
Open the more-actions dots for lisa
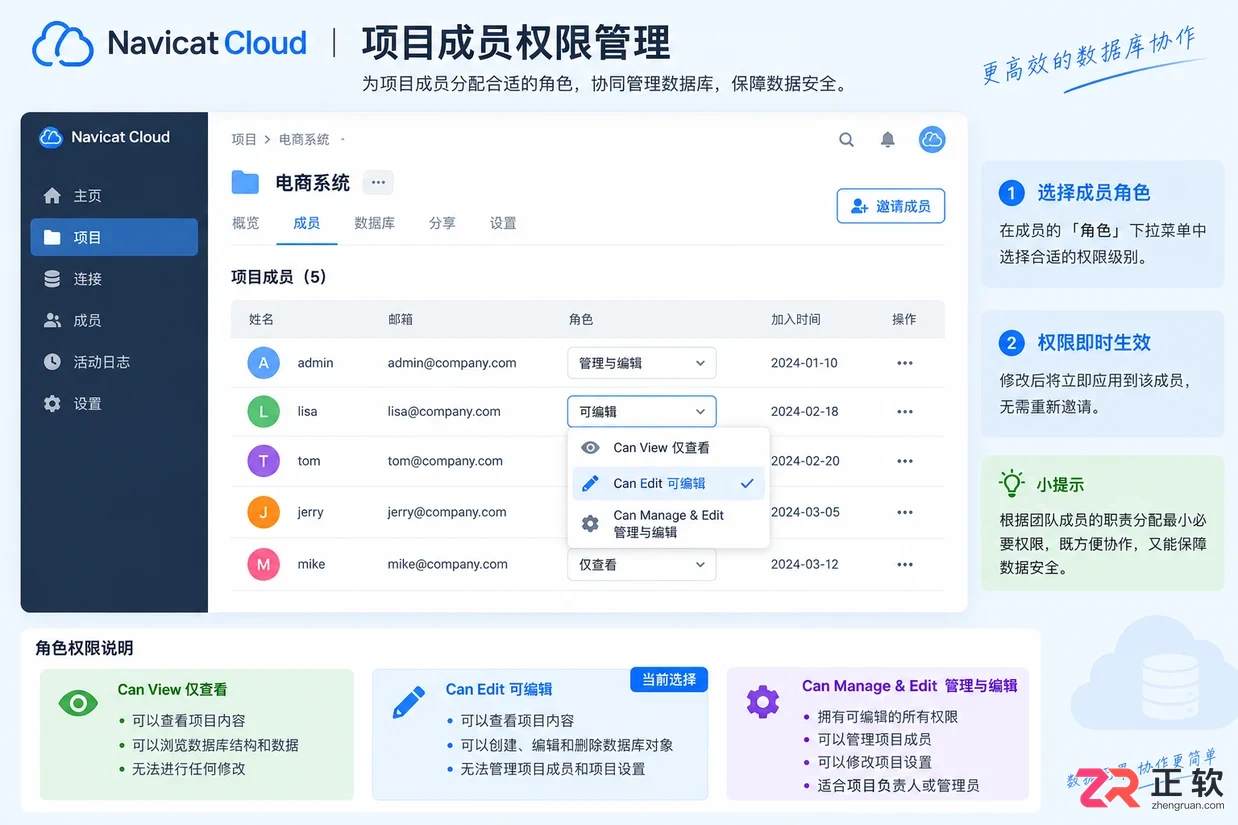905,411
